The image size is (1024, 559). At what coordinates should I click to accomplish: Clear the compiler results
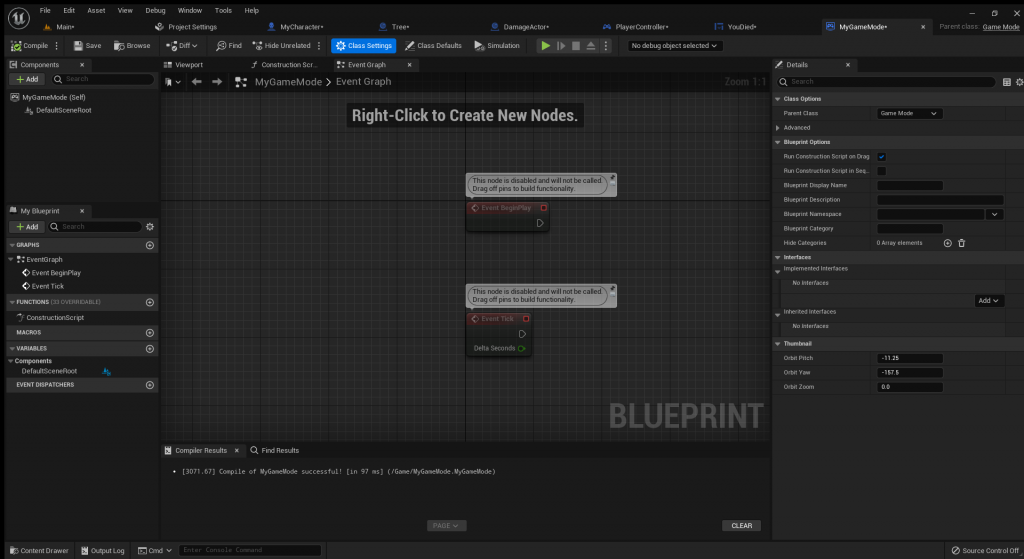741,526
